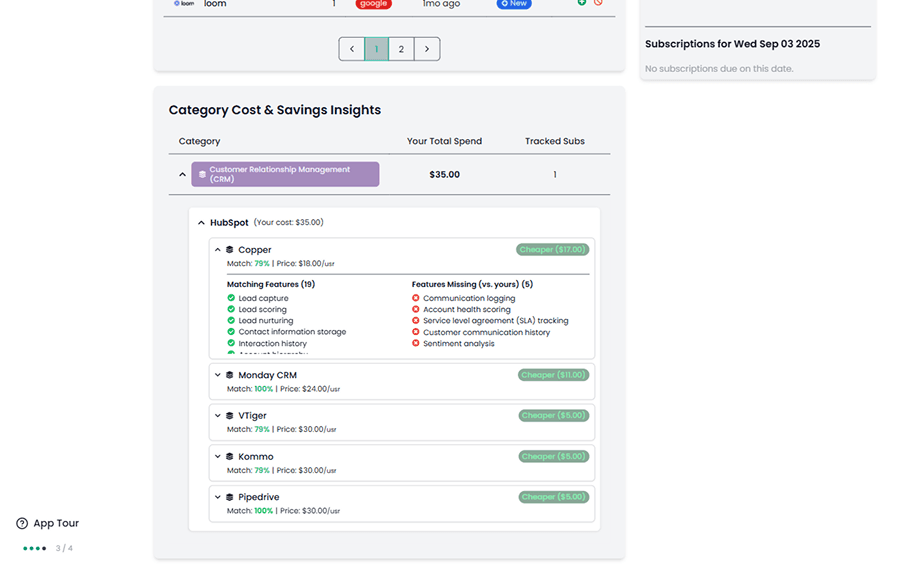Select the current page 1 button
This screenshot has width=900, height=583.
click(x=376, y=49)
